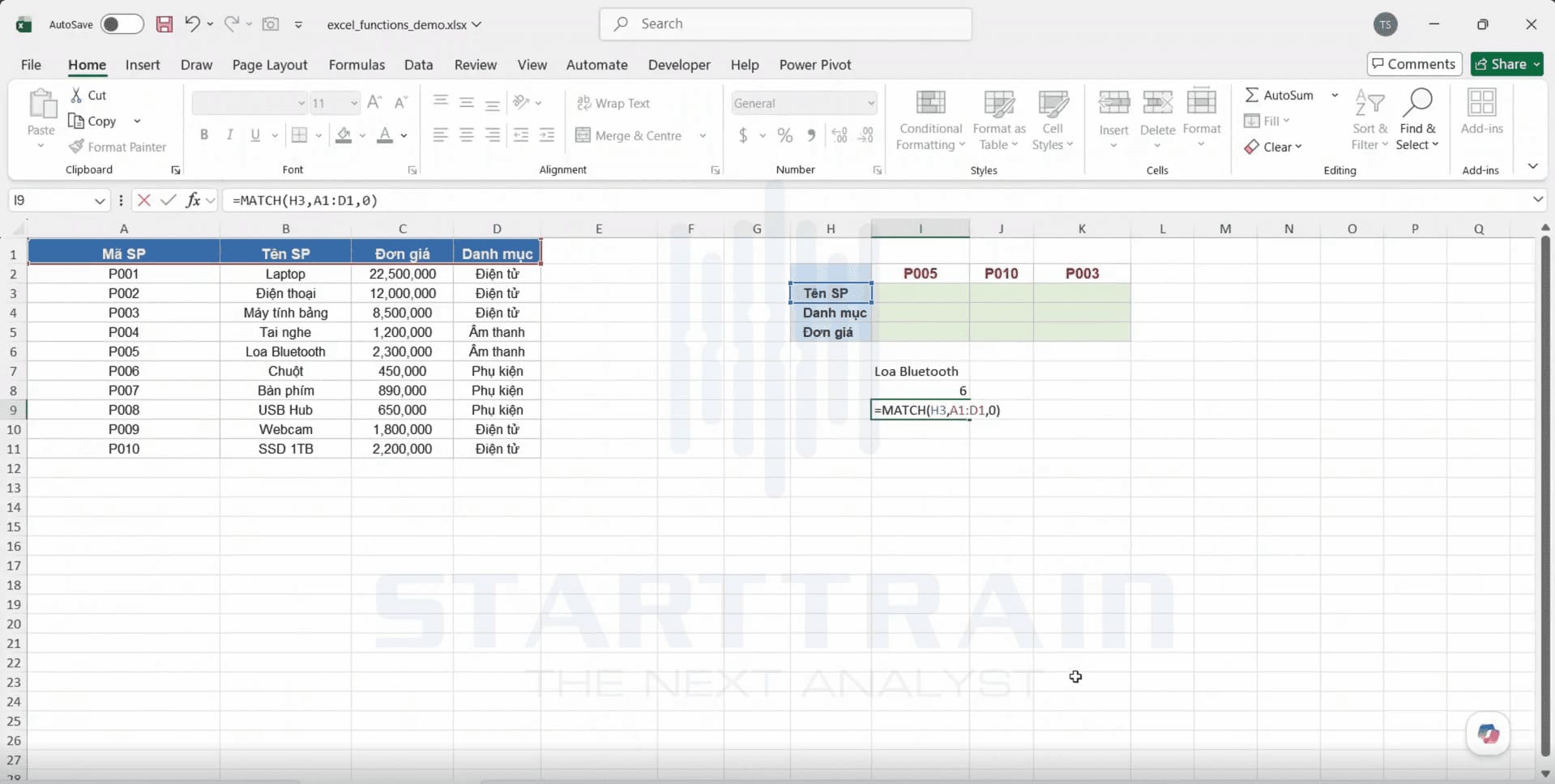The image size is (1555, 784).
Task: Click the Clear button
Action: 1272,147
